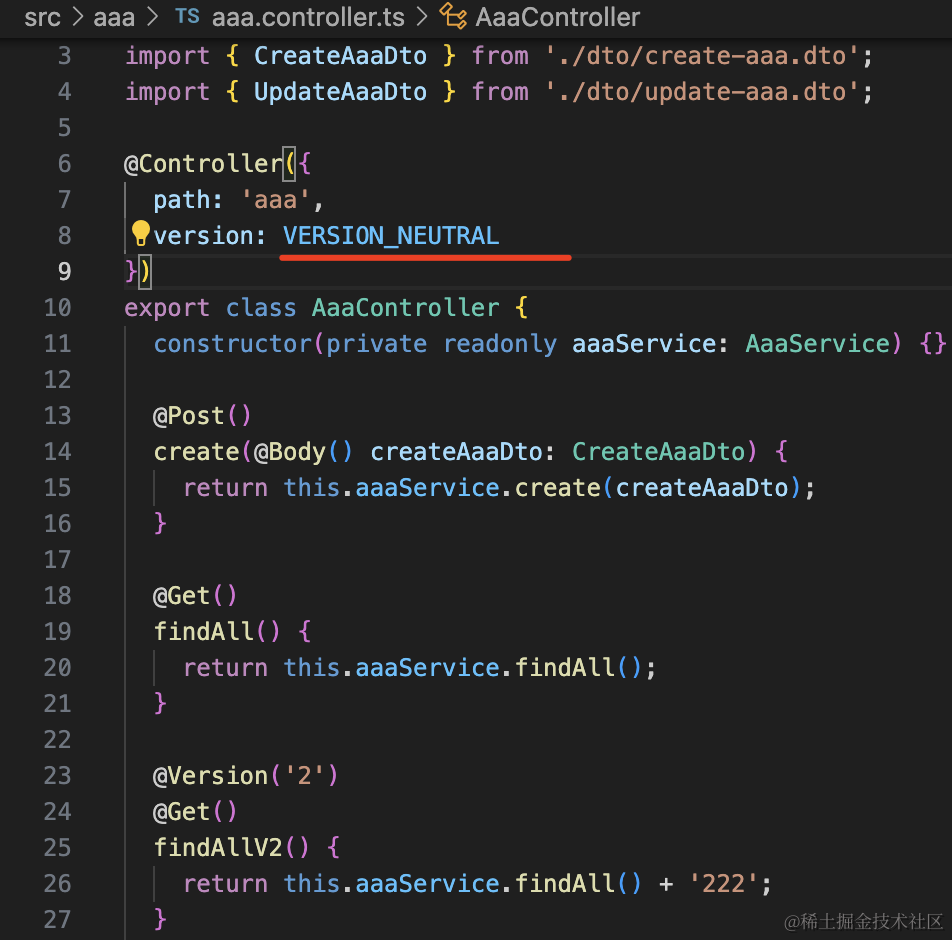Click the './dto/update-aaa.dto' import path
952x940 pixels.
(x=702, y=92)
